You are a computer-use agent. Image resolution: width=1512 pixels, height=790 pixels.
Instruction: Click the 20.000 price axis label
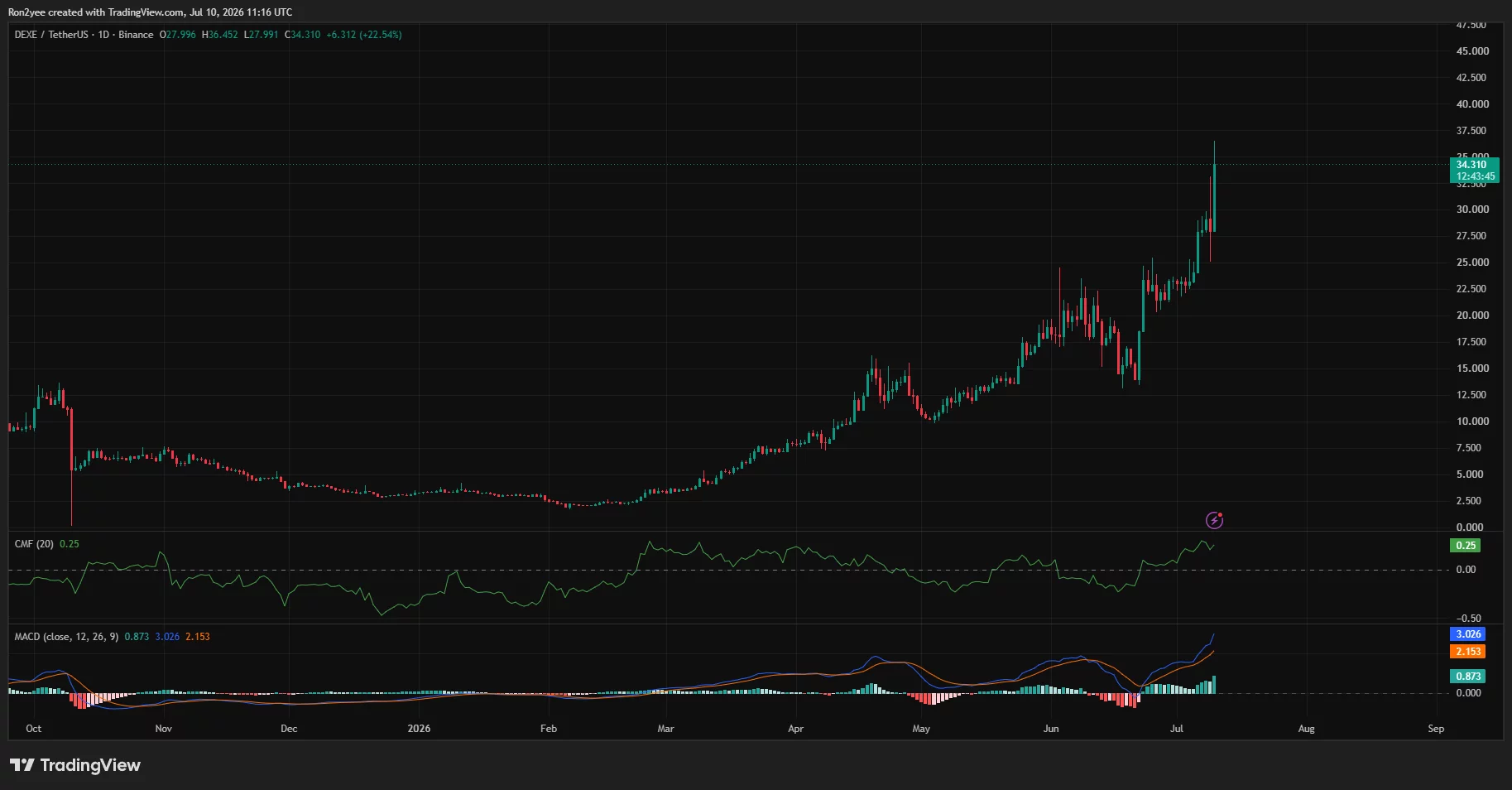[x=1472, y=316]
